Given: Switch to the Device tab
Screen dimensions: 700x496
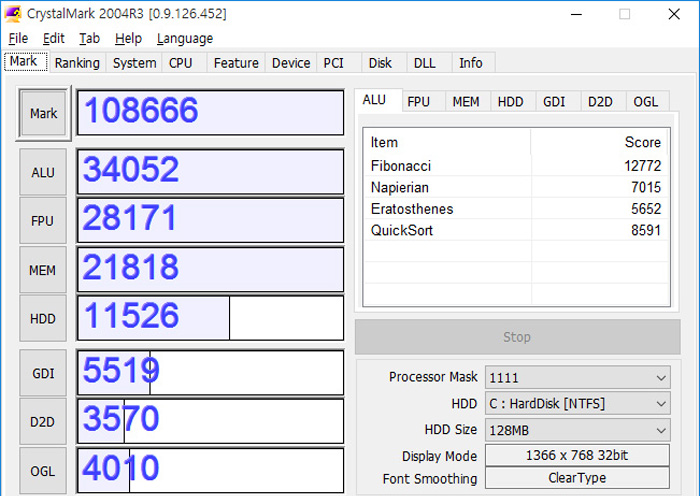Looking at the screenshot, I should [x=291, y=63].
